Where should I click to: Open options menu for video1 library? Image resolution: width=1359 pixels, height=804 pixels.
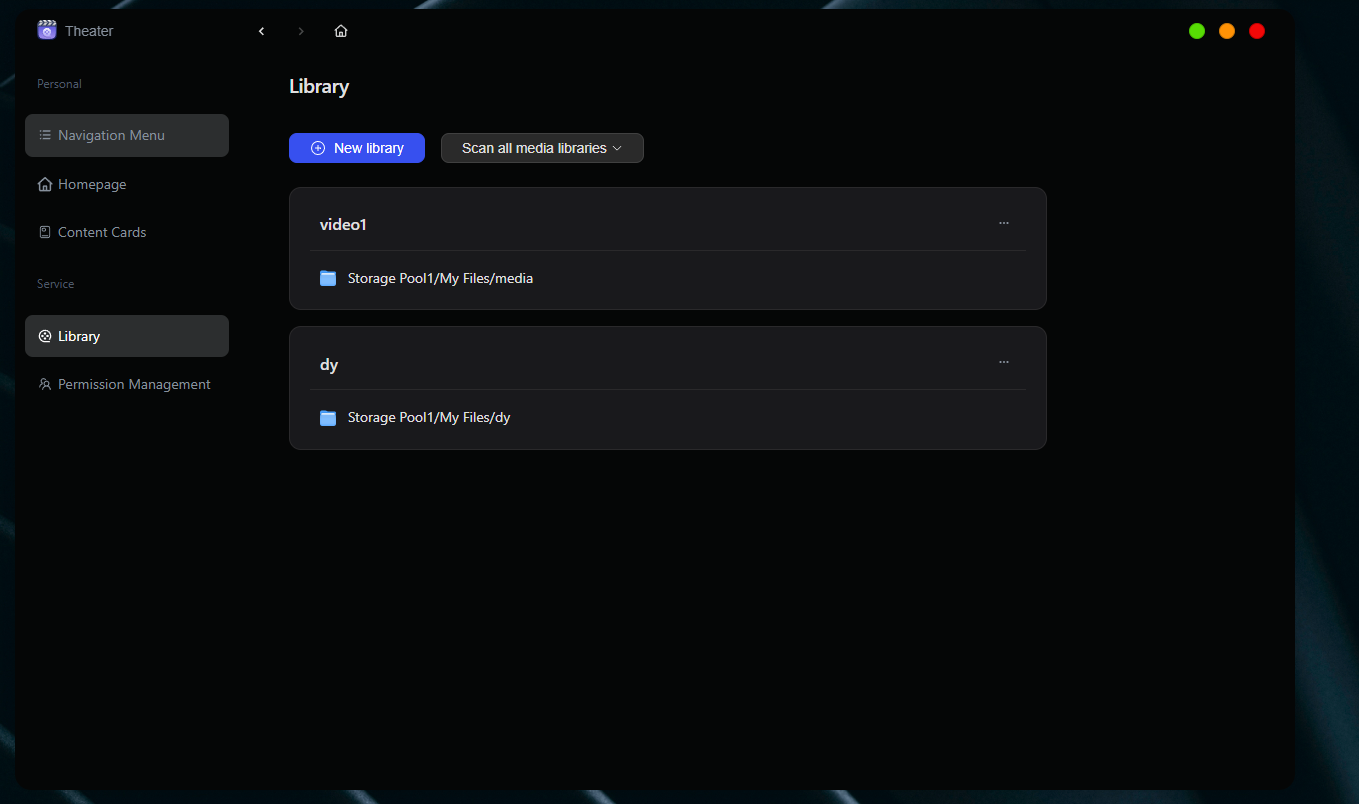tap(1004, 223)
